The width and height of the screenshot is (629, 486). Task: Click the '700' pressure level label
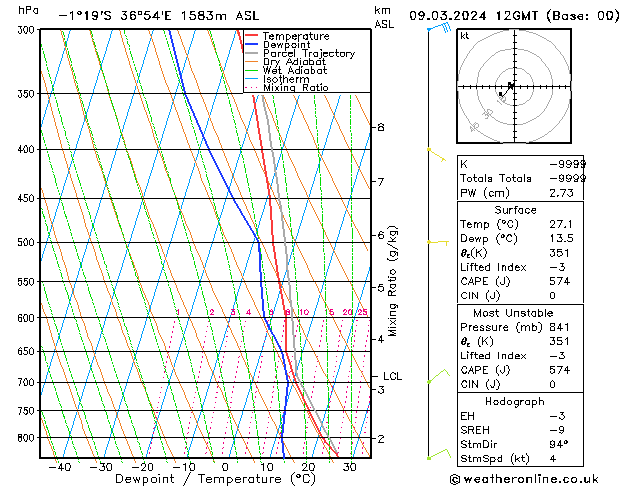[x=28, y=383]
